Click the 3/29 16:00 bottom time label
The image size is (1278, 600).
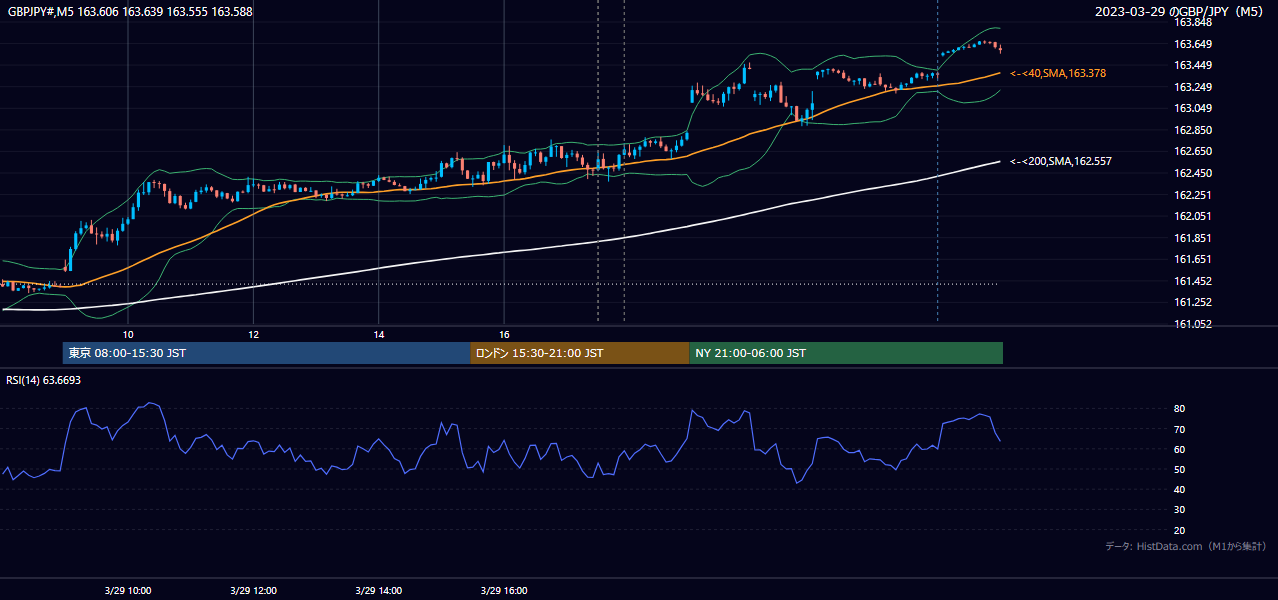[504, 590]
